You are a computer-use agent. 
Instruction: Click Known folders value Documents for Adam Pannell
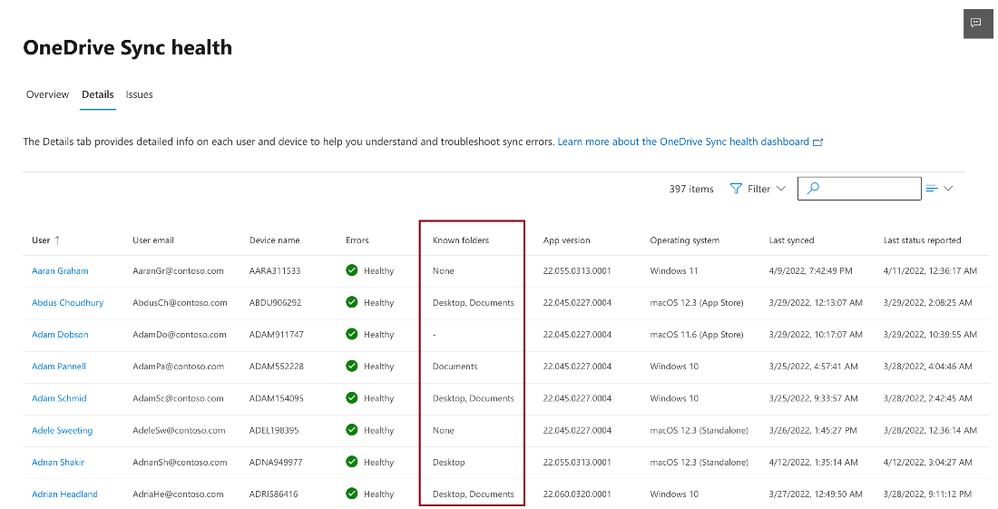point(454,366)
